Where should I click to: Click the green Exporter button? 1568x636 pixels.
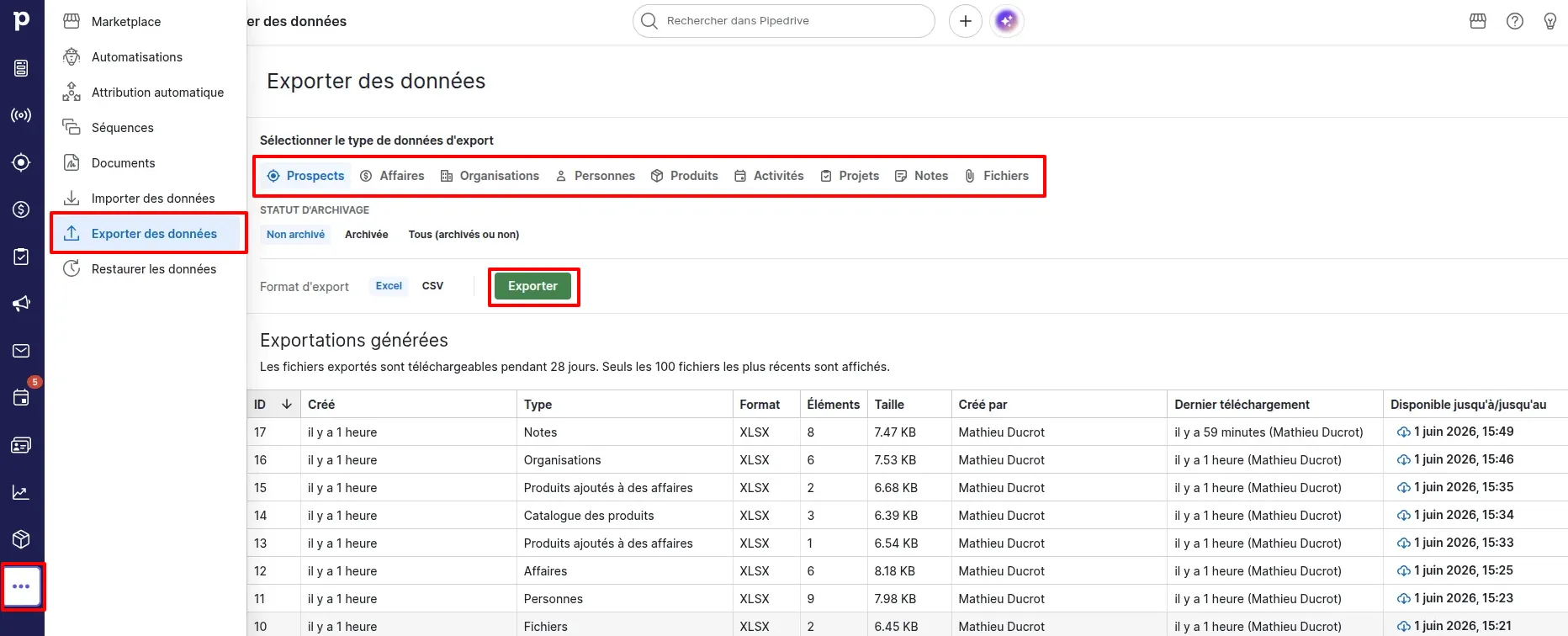click(x=532, y=286)
